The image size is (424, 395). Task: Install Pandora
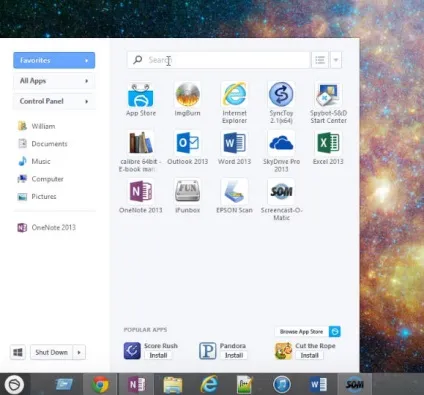click(x=234, y=355)
